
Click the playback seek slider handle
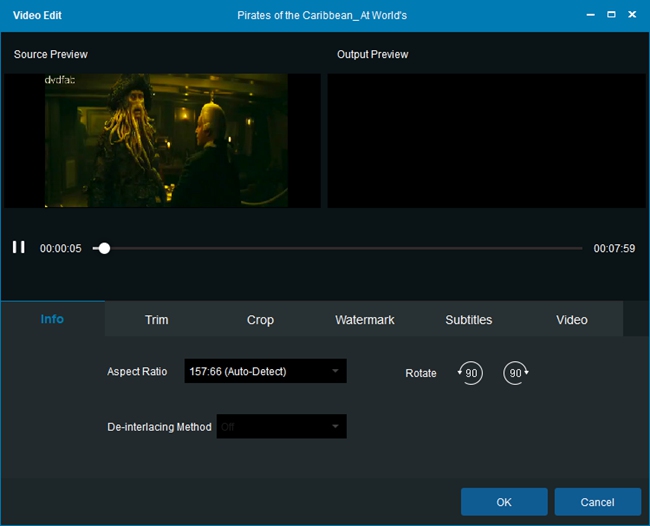(104, 248)
